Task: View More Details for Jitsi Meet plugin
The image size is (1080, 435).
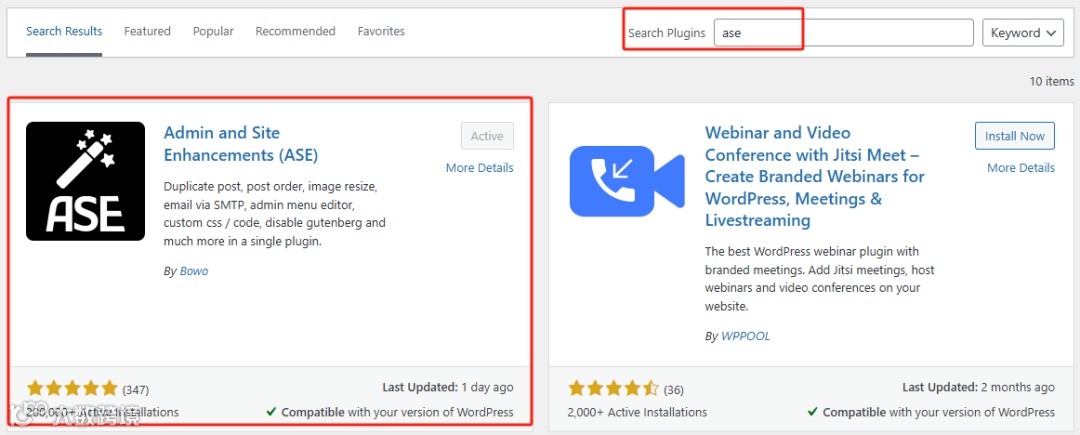Action: coord(1021,167)
